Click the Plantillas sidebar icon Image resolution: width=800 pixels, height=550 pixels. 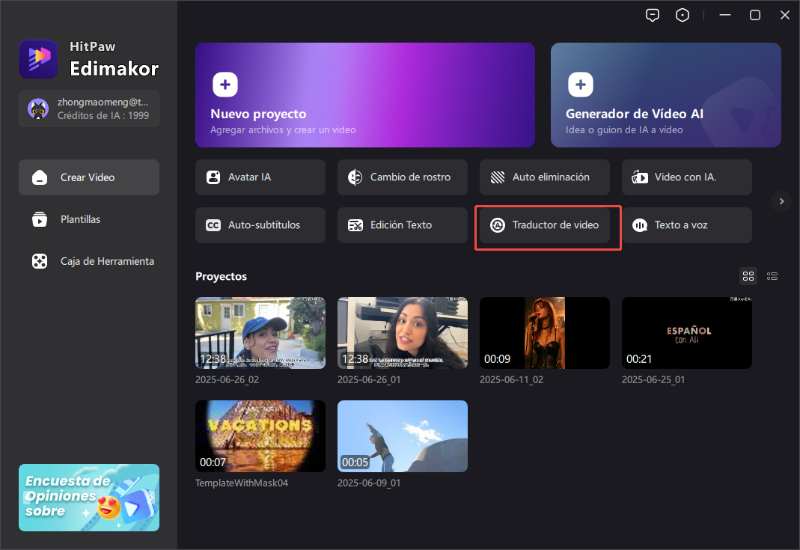coord(40,219)
